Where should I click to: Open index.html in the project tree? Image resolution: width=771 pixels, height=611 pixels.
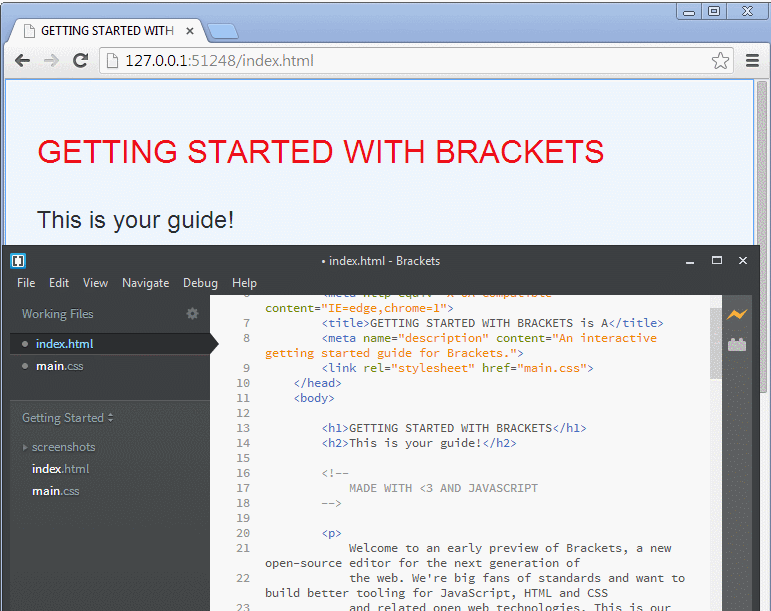click(60, 469)
